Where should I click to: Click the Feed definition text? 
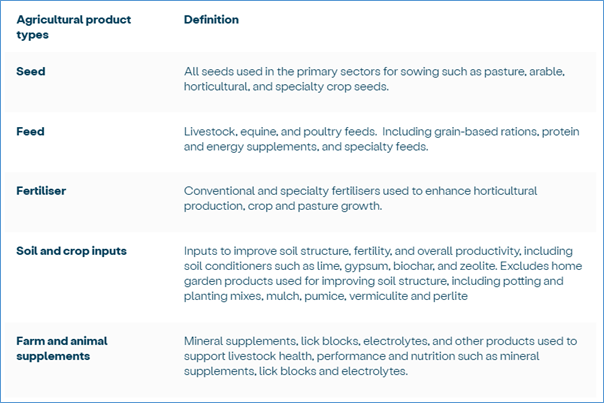(377, 138)
